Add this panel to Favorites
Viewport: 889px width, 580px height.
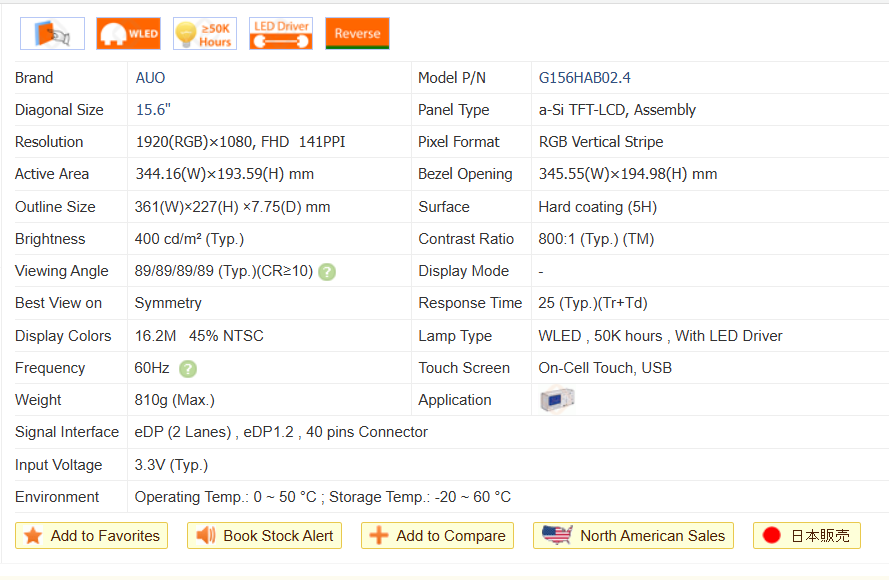91,536
